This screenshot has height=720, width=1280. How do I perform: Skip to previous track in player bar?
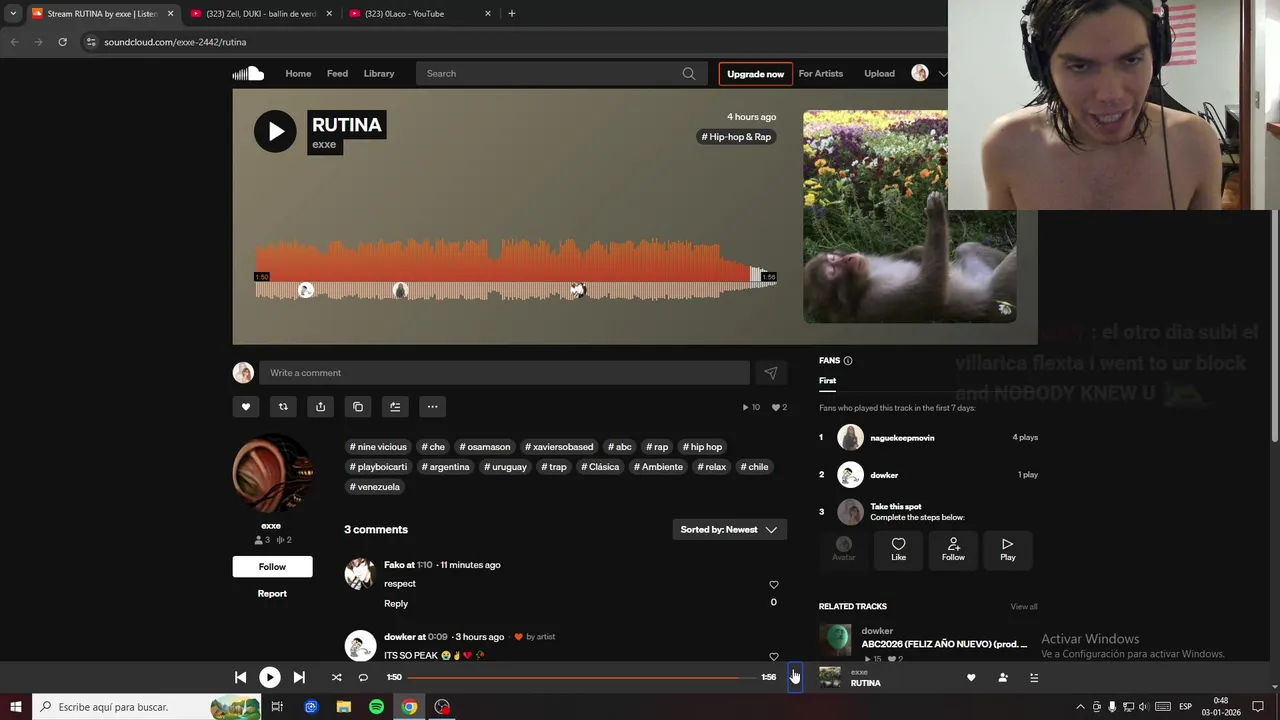pyautogui.click(x=240, y=677)
